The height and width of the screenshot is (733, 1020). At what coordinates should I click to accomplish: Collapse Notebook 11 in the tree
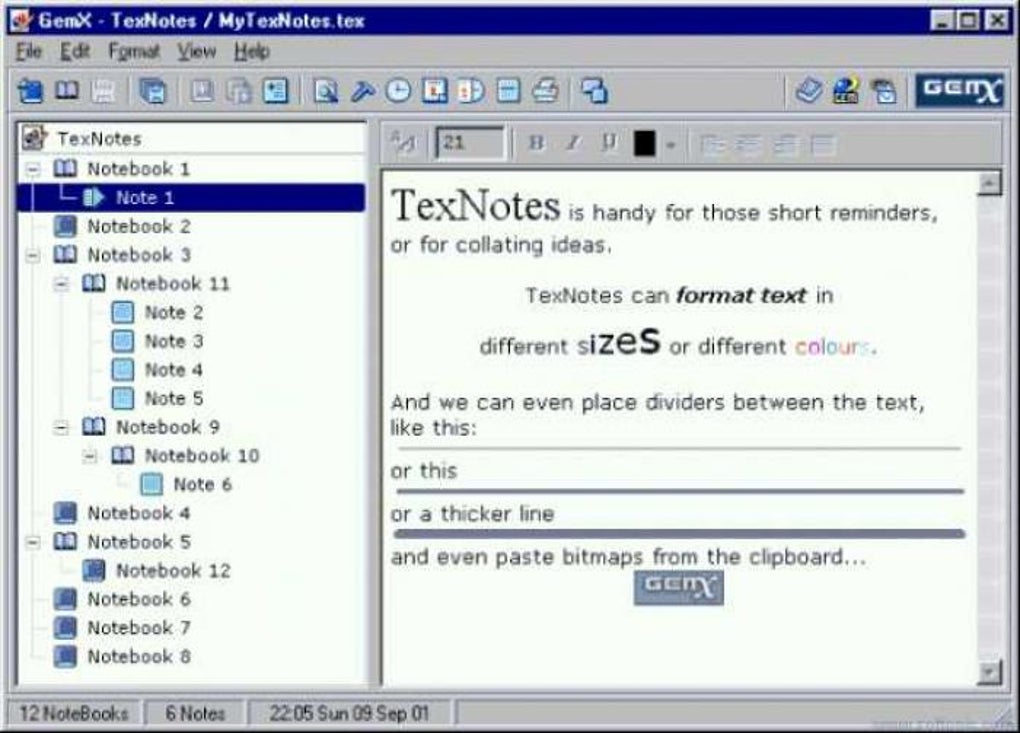[x=62, y=283]
